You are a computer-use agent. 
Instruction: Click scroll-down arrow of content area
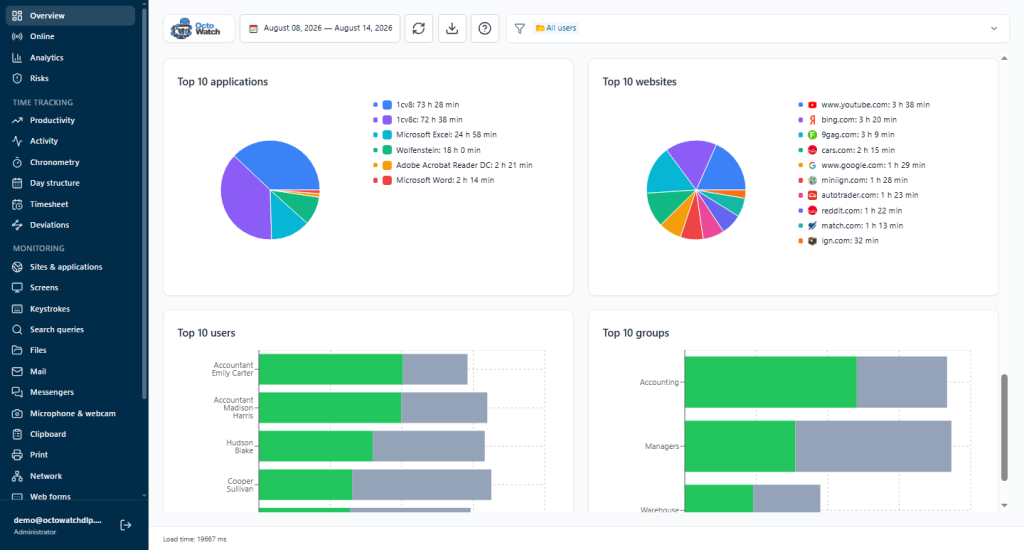point(1004,506)
